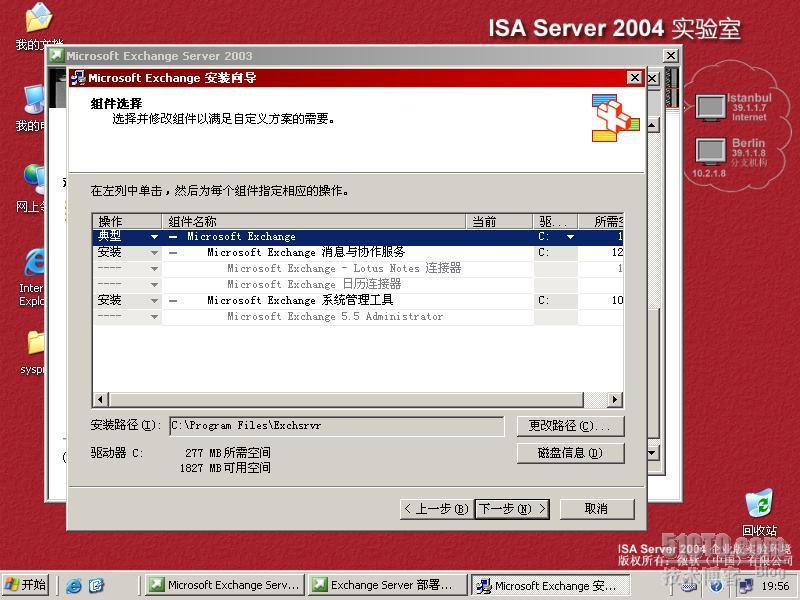The height and width of the screenshot is (600, 800).
Task: Click the scroll down arrow in background window
Action: 654,453
